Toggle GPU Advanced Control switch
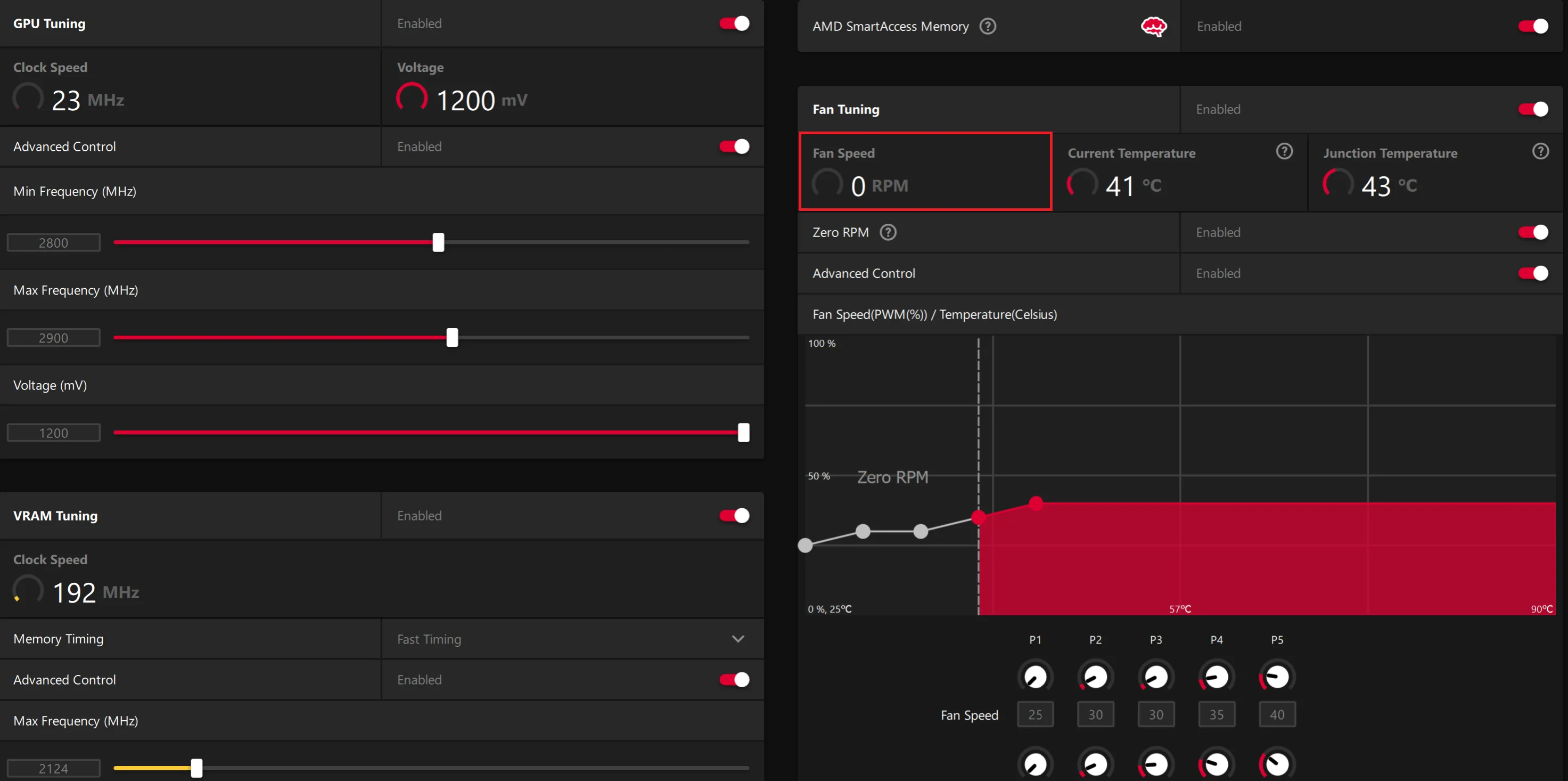Image resolution: width=1568 pixels, height=781 pixels. pyautogui.click(x=734, y=146)
